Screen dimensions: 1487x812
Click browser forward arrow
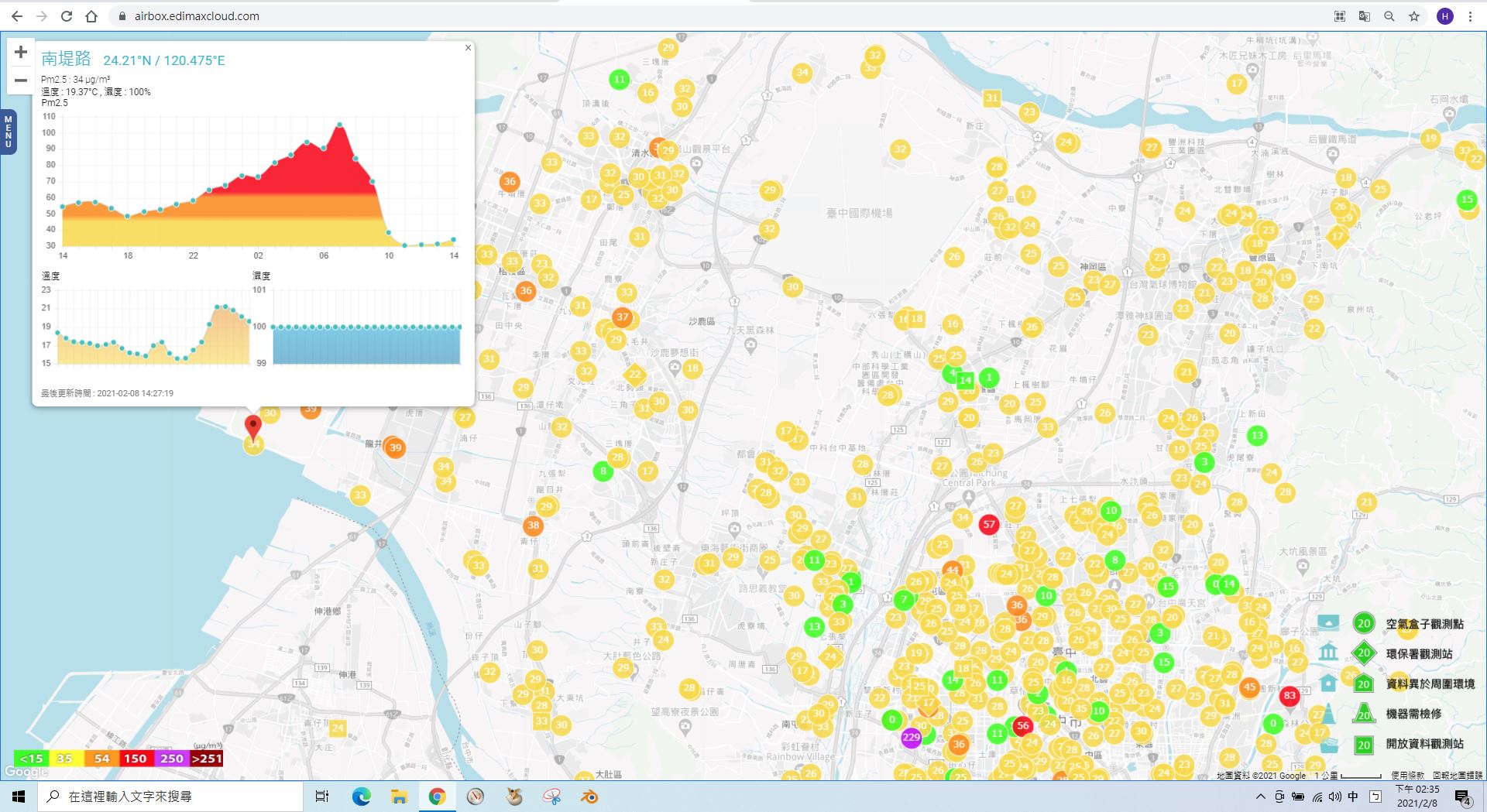[42, 15]
